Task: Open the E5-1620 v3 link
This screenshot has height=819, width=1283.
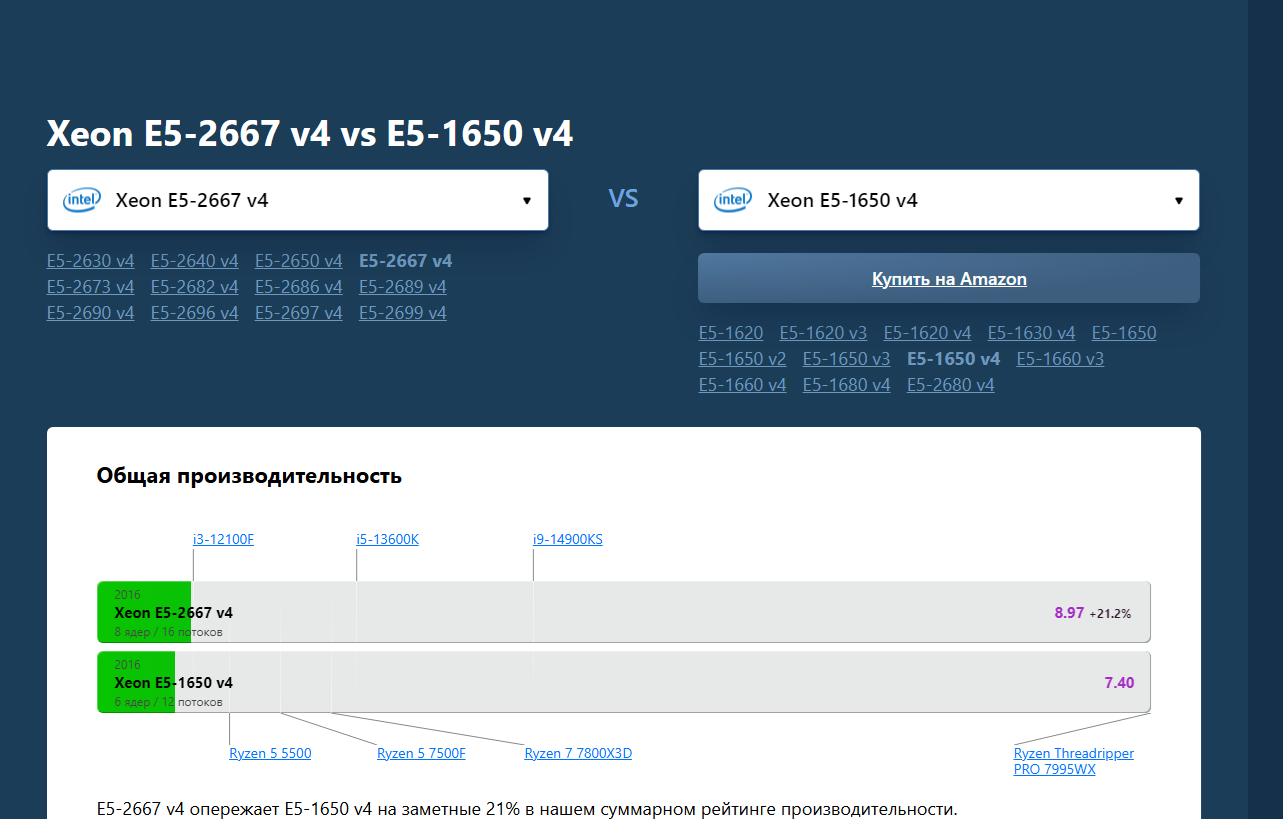Action: [x=823, y=333]
